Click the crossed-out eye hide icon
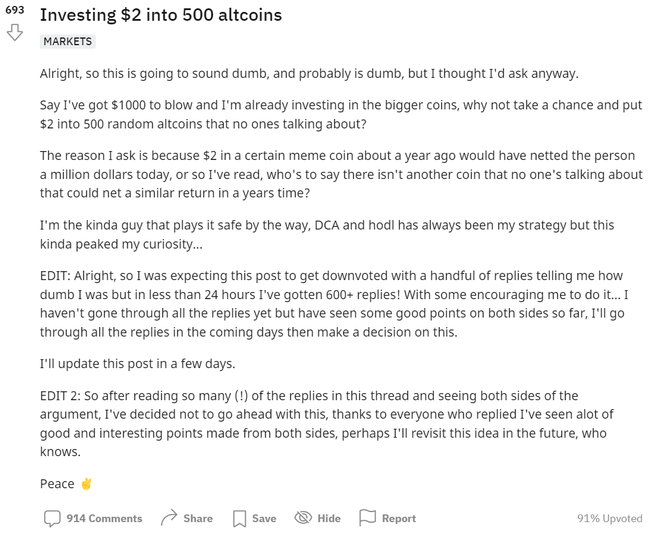Screen dimensions: 650x534 pos(303,518)
